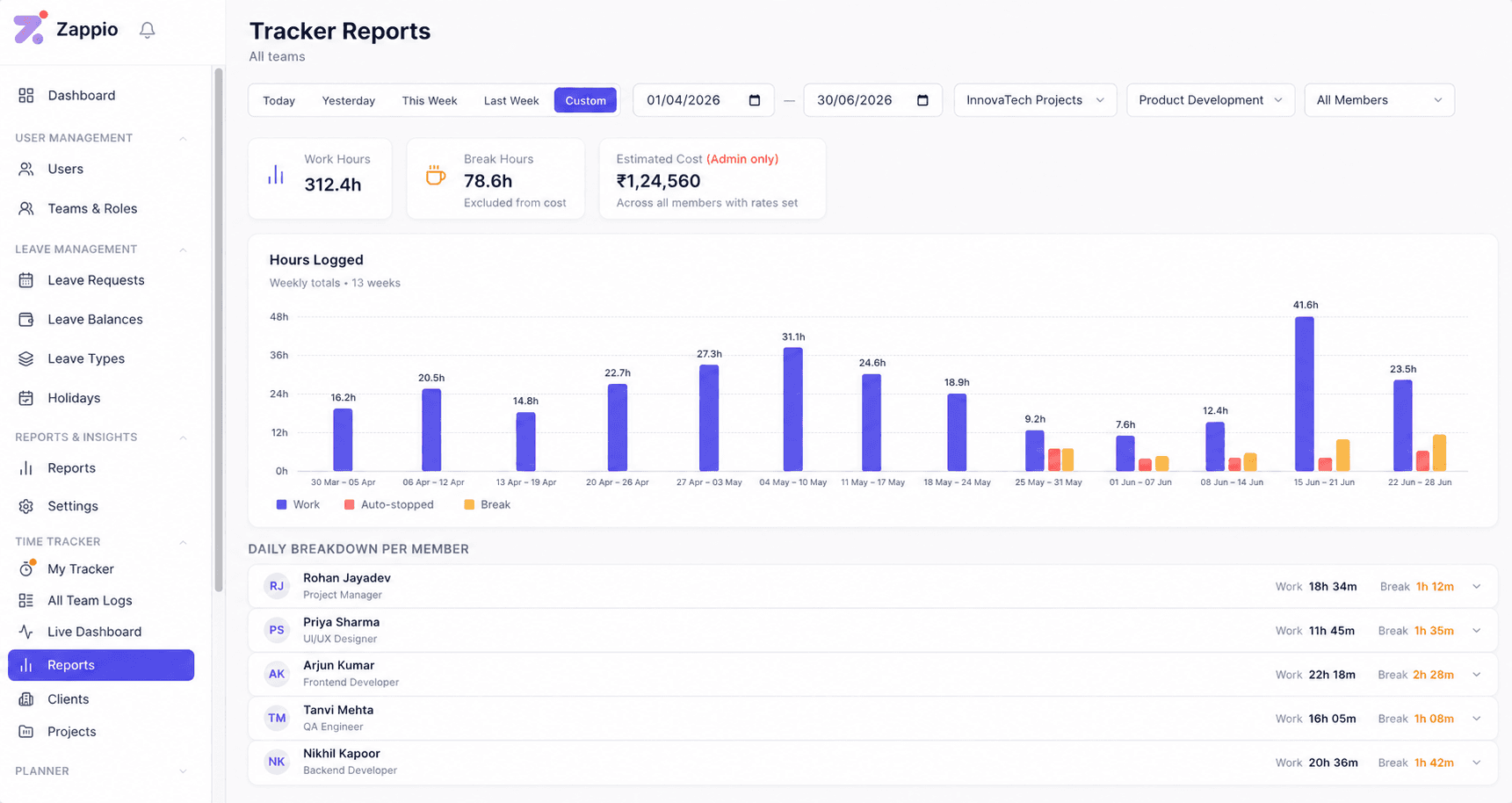Screen dimensions: 1512x803
Task: Click Nikhil Kapoor's NK avatar
Action: pyautogui.click(x=277, y=762)
